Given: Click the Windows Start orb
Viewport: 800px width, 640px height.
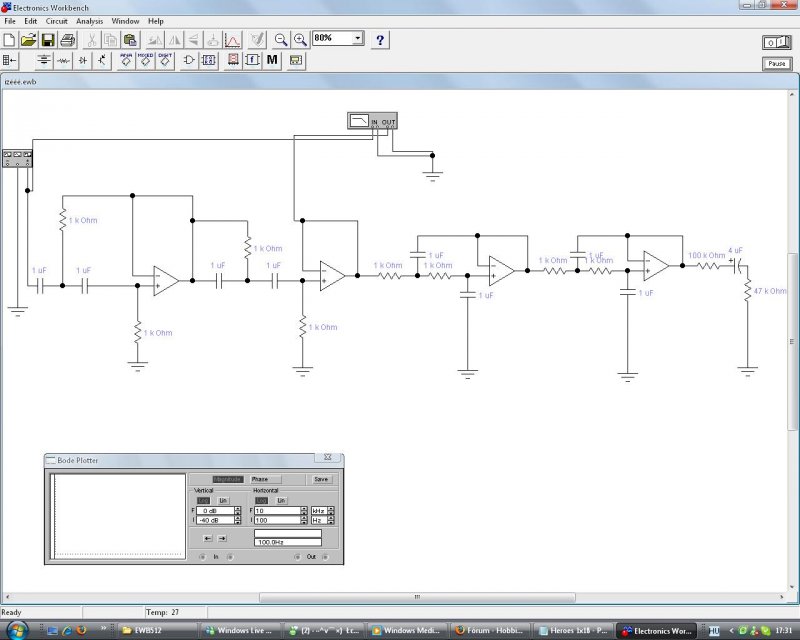Looking at the screenshot, I should click(17, 630).
